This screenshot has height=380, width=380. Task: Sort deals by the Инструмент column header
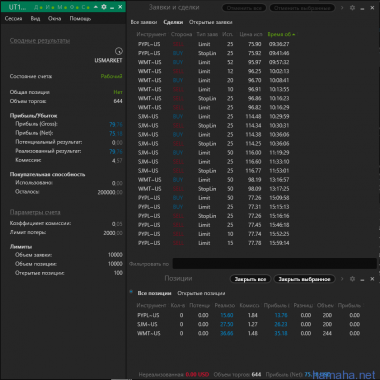click(151, 34)
